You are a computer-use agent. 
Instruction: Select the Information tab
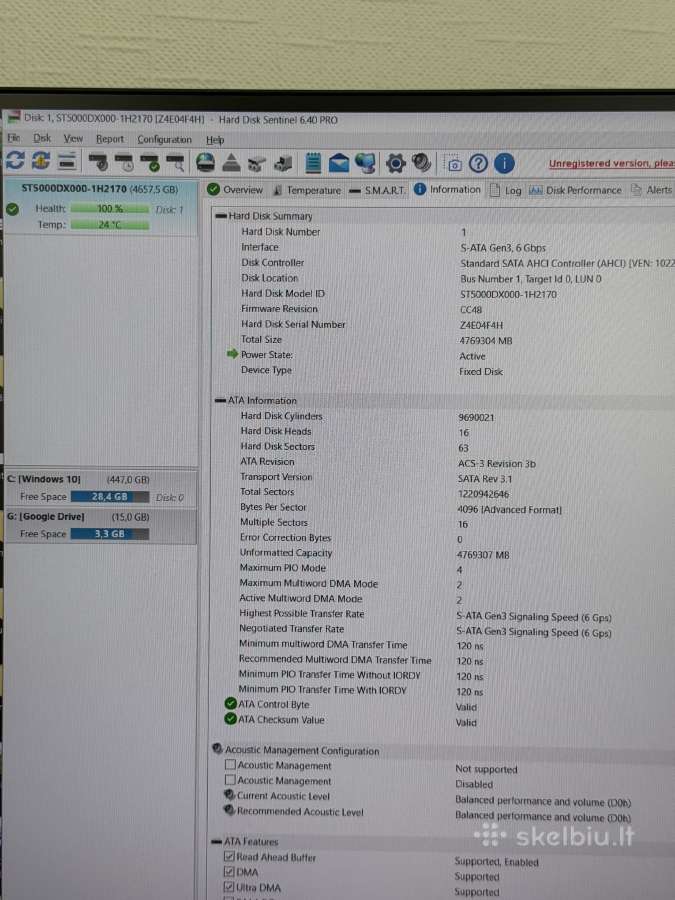coord(448,189)
